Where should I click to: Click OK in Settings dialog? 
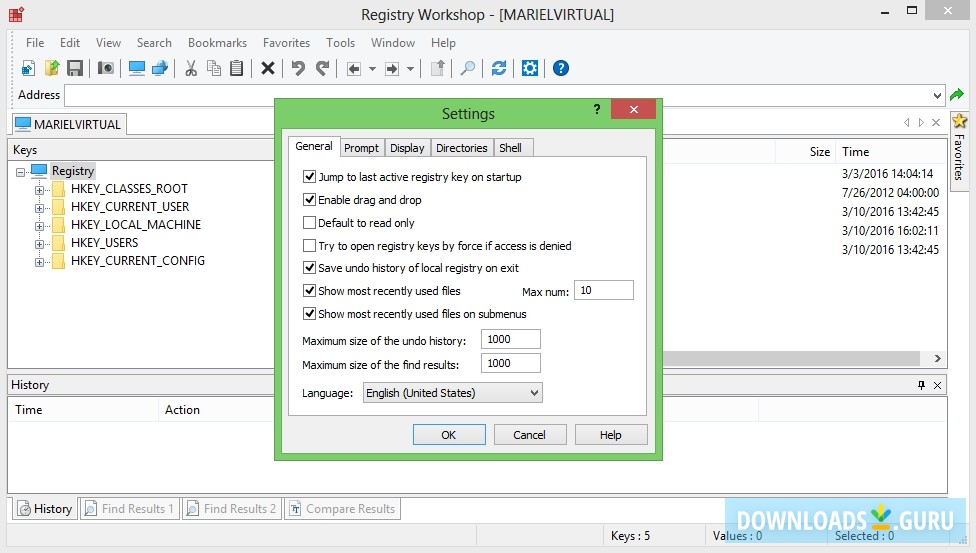tap(449, 435)
